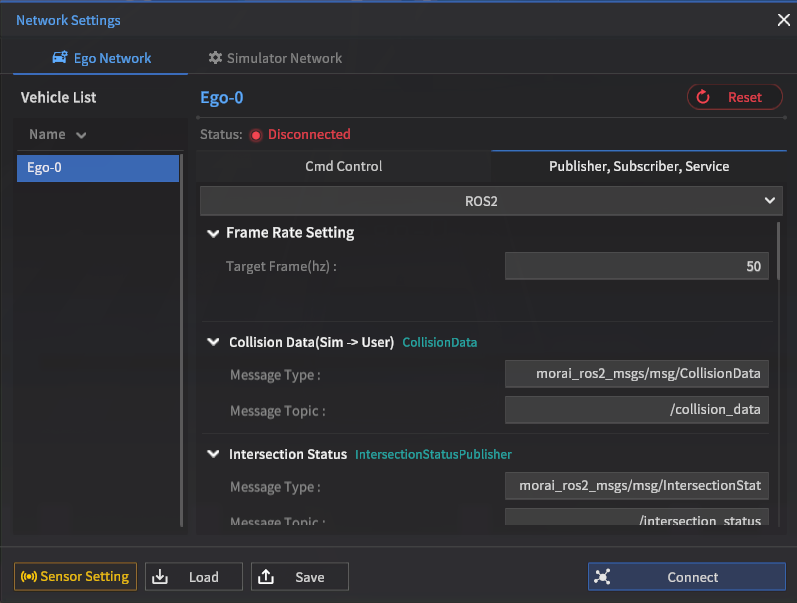Select the Ego Network tab
Screen dimensions: 797x603
click(101, 58)
